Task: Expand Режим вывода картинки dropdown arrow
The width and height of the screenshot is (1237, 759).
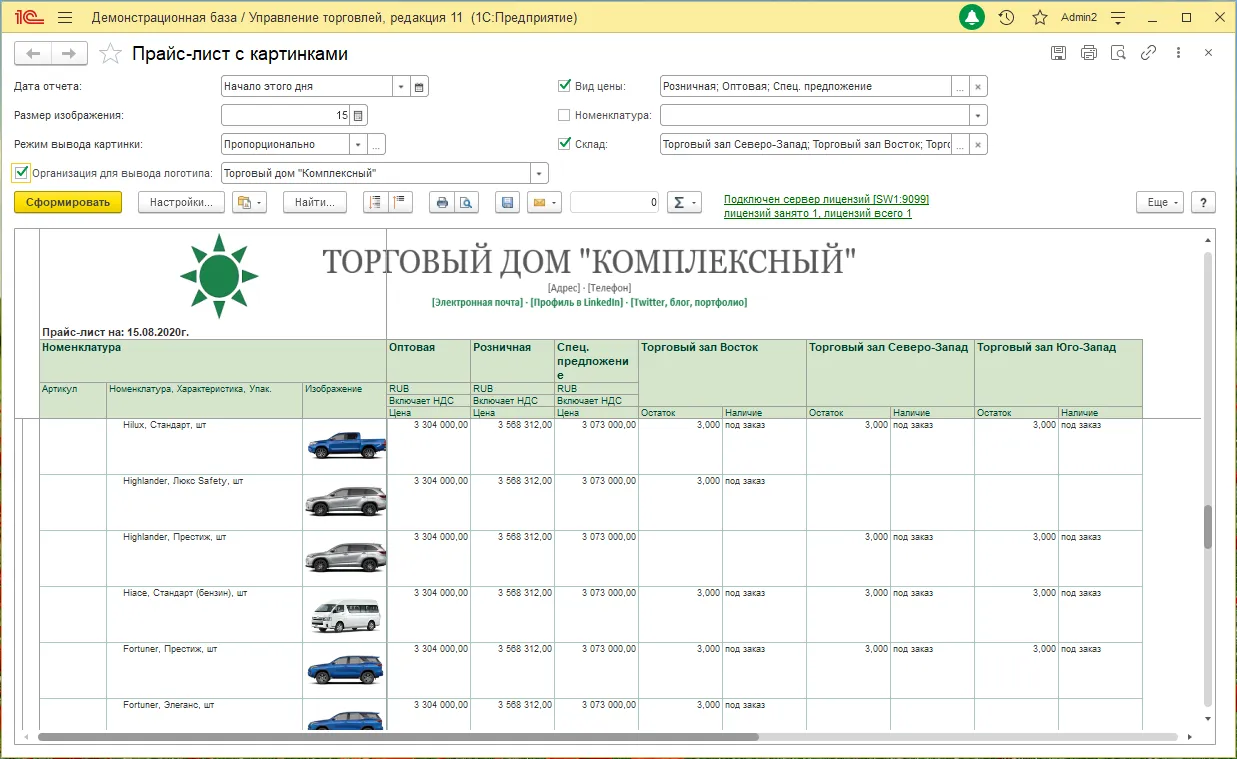Action: pos(358,145)
